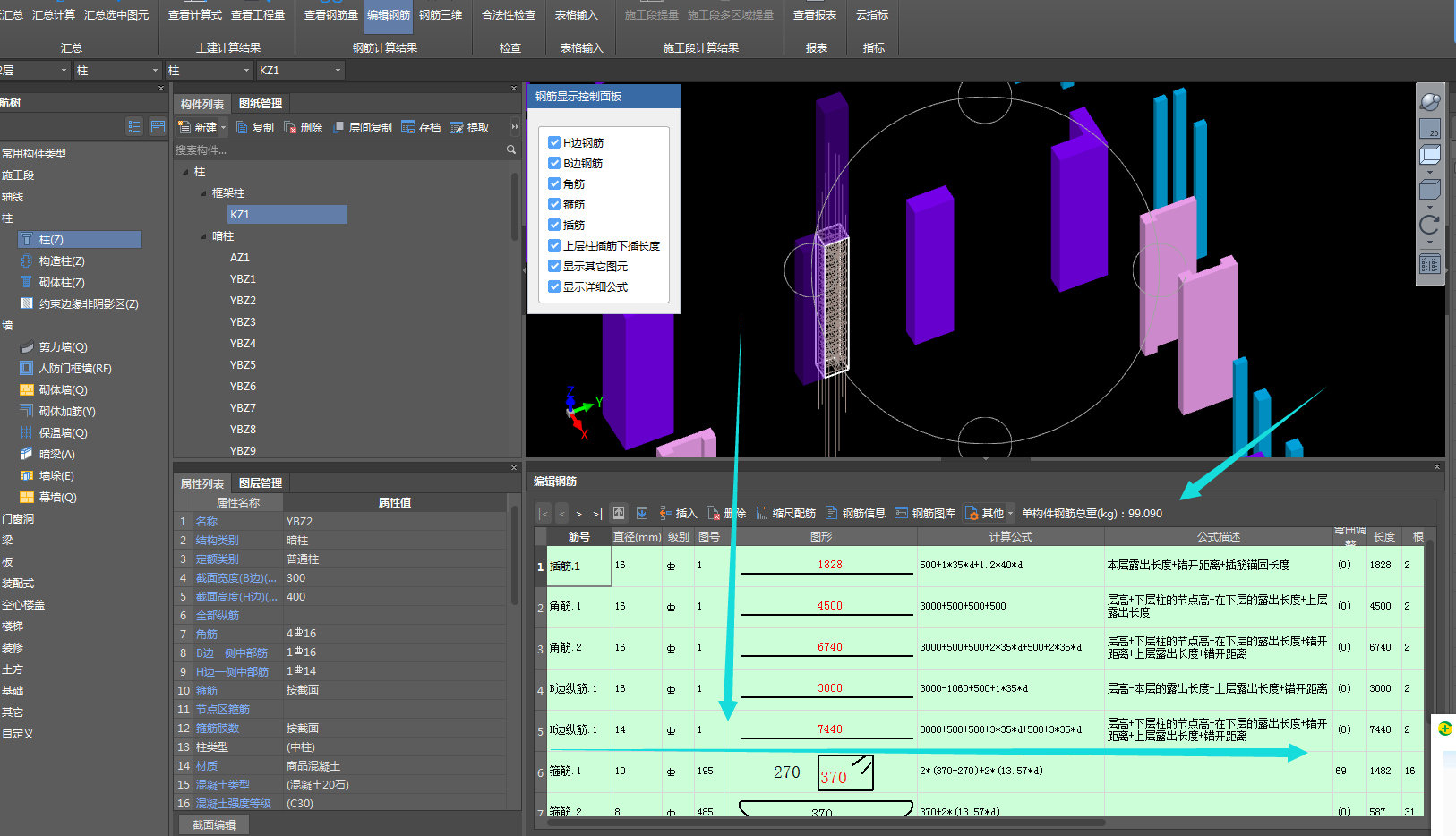This screenshot has height=836, width=1456.
Task: Click 云指标 button
Action: (x=872, y=15)
